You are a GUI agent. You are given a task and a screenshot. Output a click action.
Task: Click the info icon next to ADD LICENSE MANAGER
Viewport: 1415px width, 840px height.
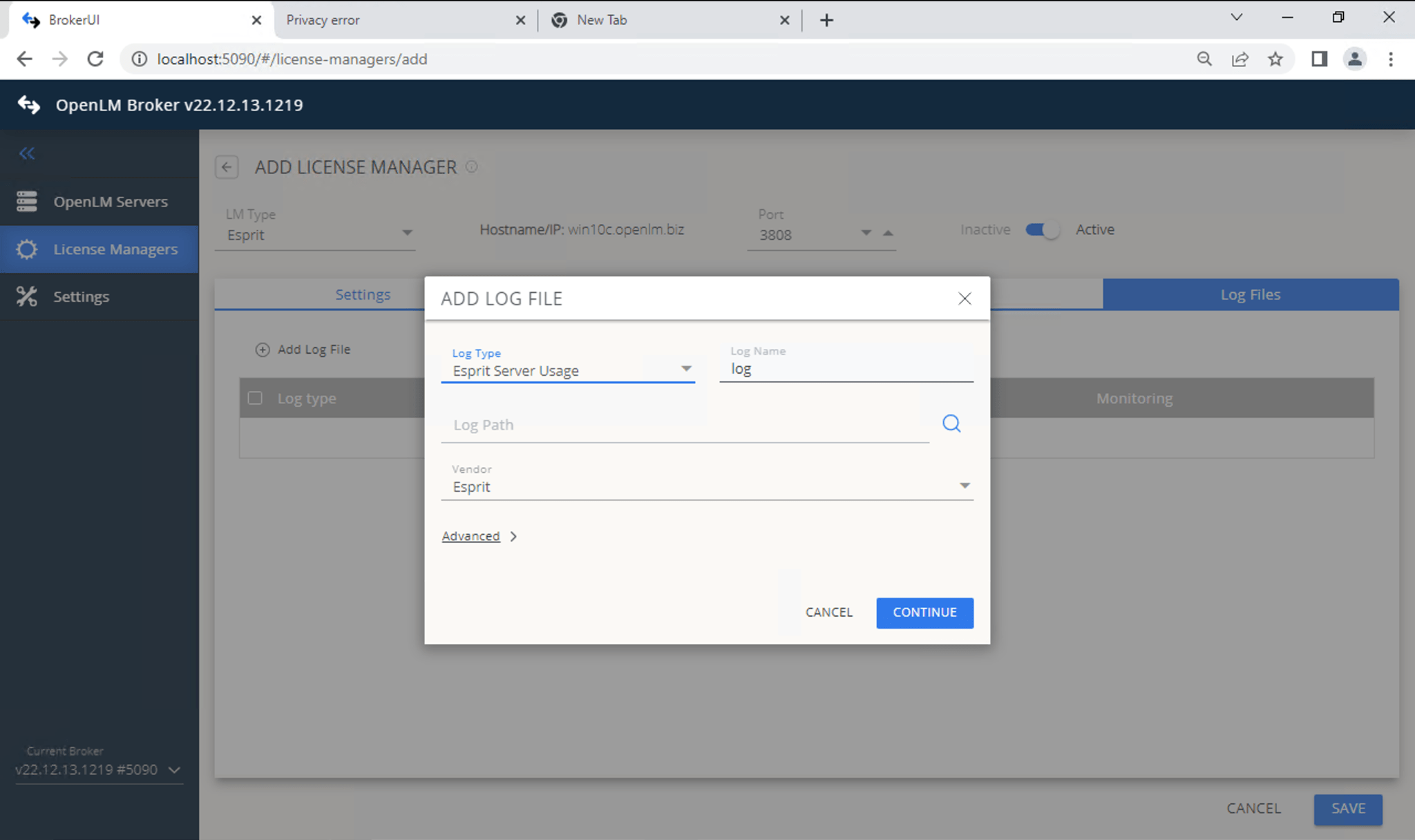472,166
